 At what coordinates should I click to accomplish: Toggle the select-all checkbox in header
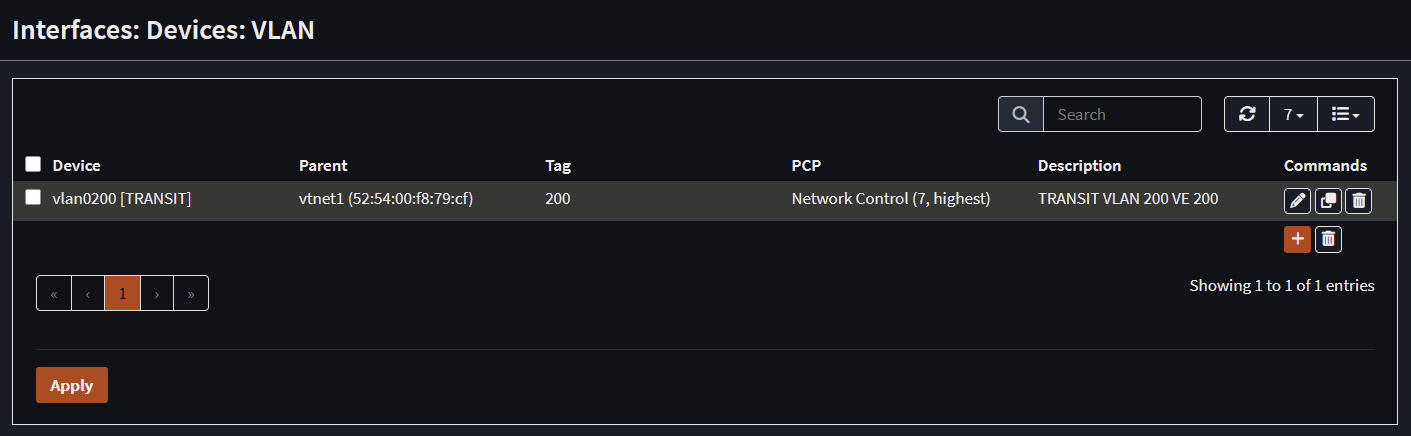[x=33, y=164]
